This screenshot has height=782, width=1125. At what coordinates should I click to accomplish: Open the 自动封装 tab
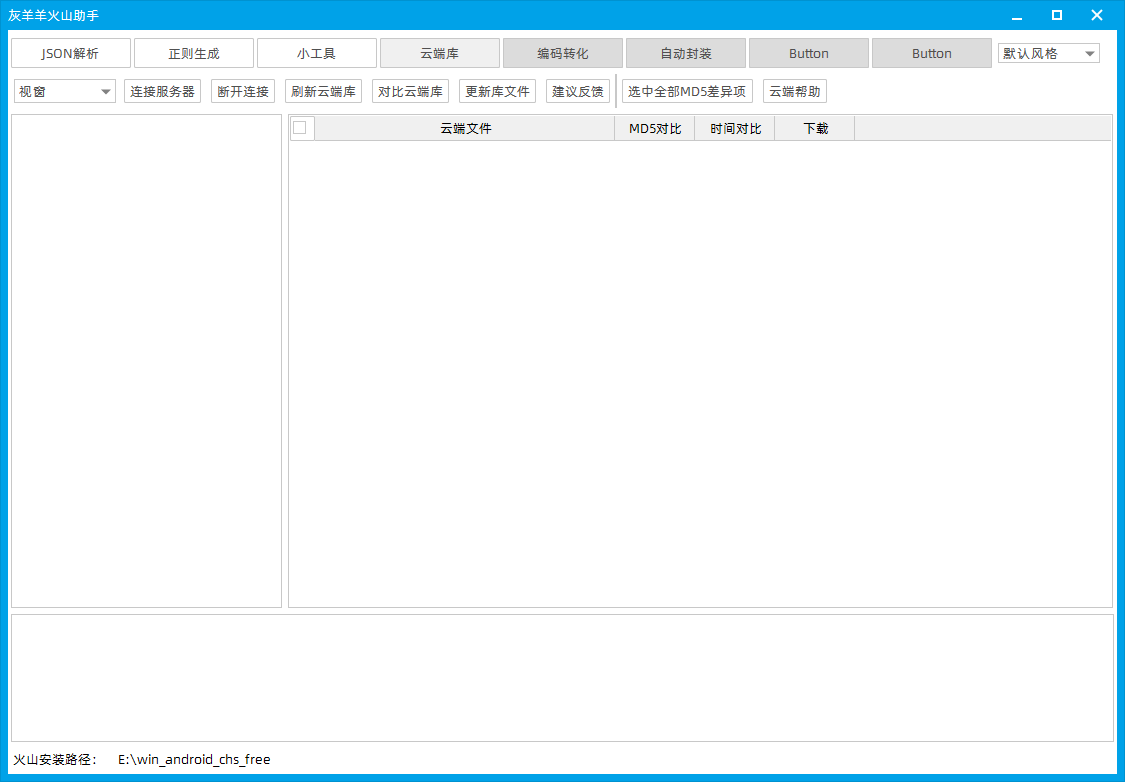coord(685,53)
